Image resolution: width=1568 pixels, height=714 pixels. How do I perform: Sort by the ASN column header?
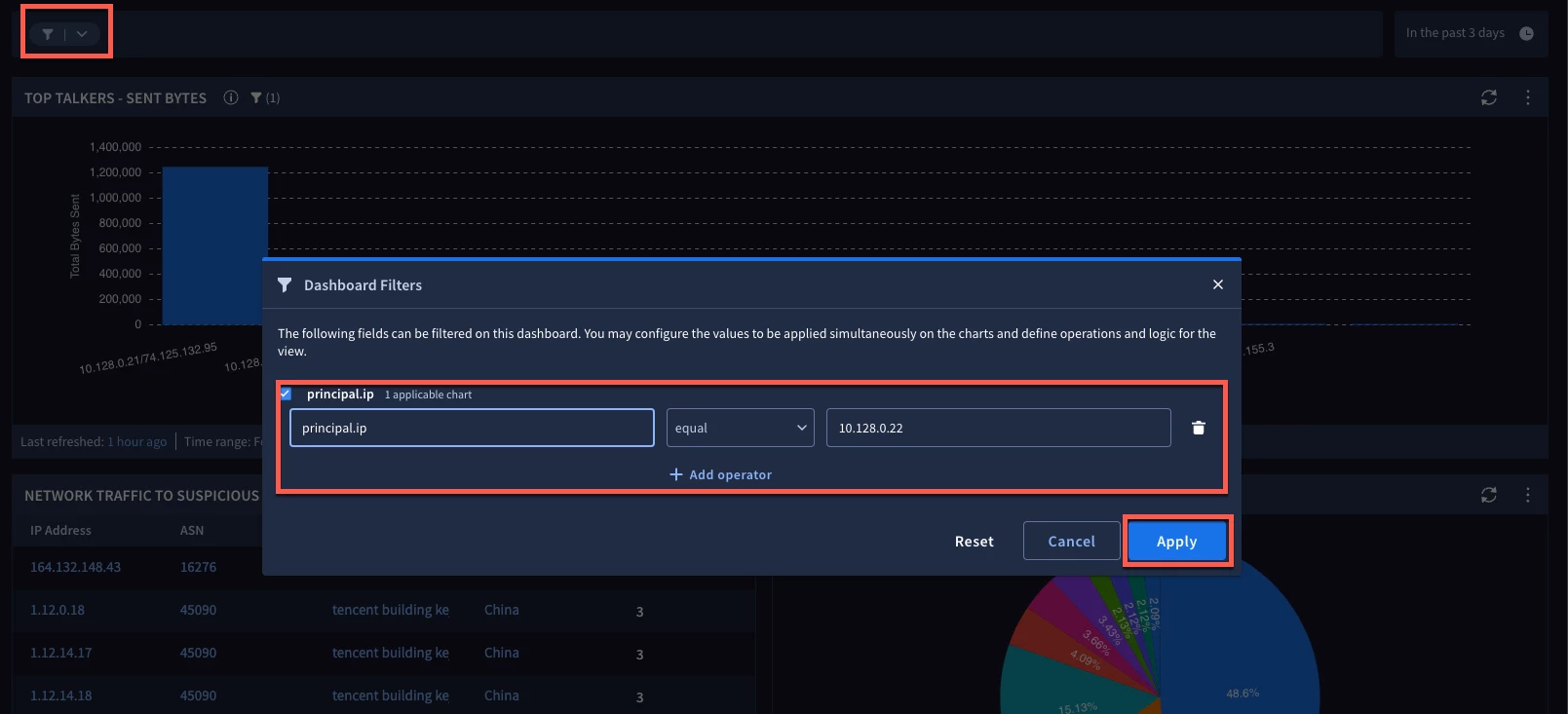pos(192,530)
